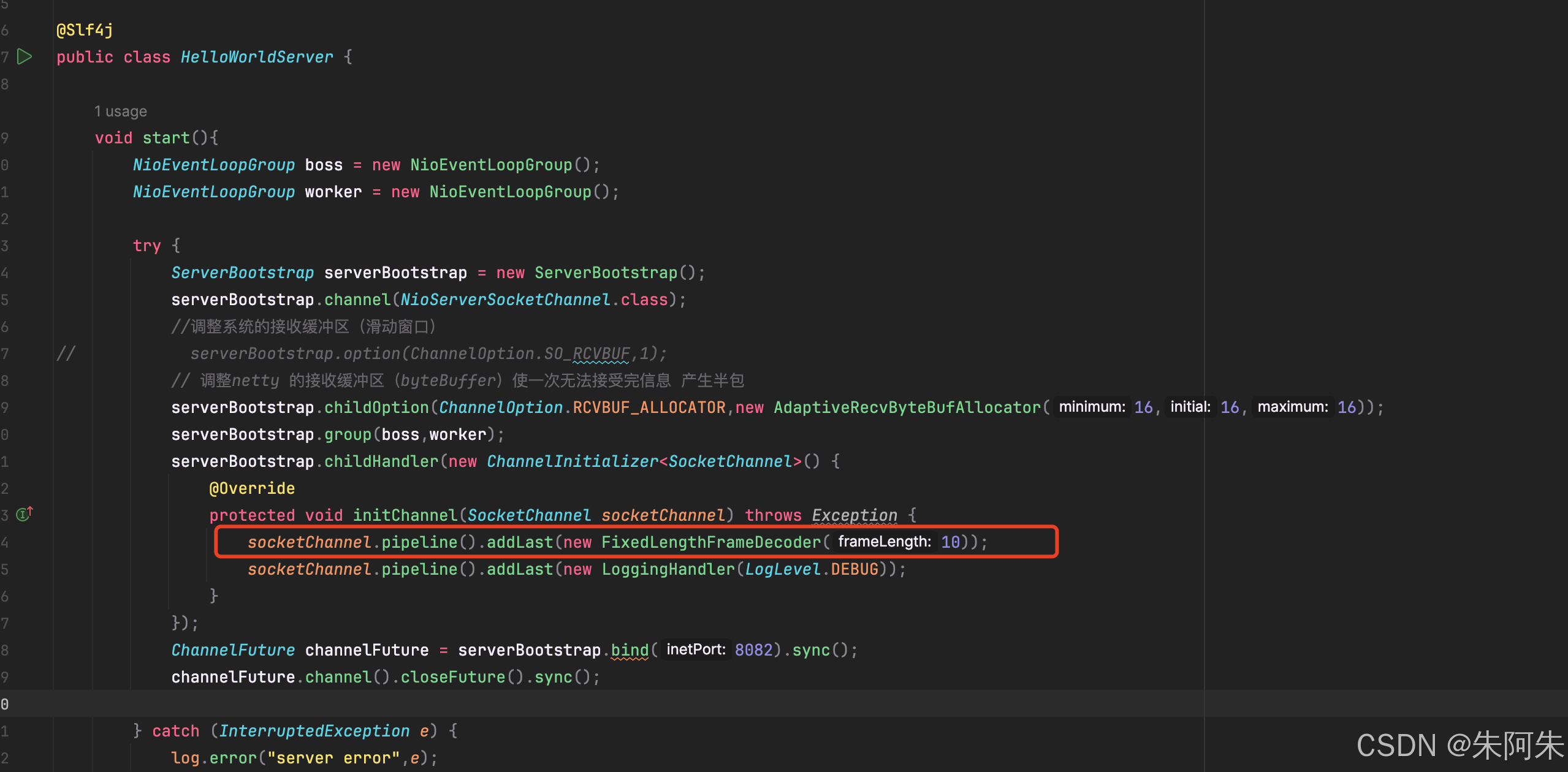Click the 'frameLength:' parameter hint
1568x772 pixels.
[885, 542]
